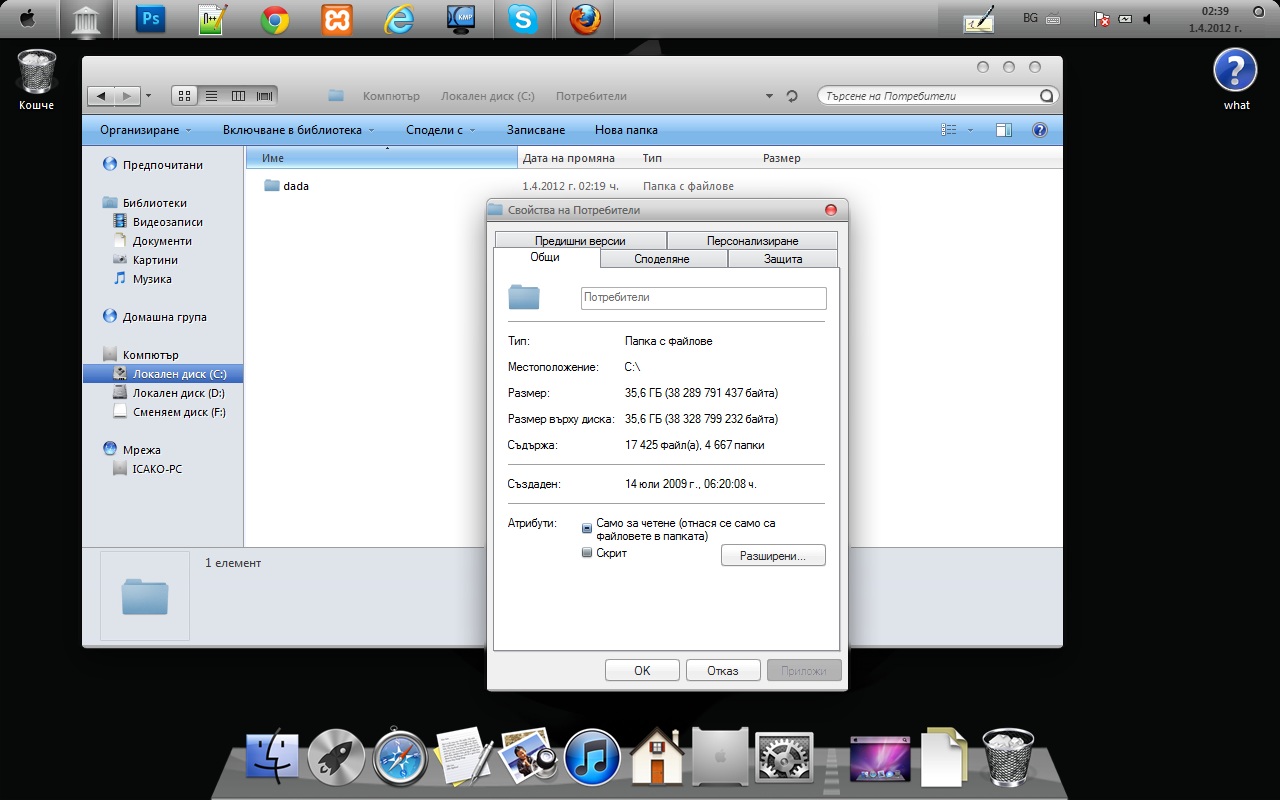This screenshot has width=1280, height=800.
Task: Launch Google Chrome from the top bar
Action: click(275, 20)
